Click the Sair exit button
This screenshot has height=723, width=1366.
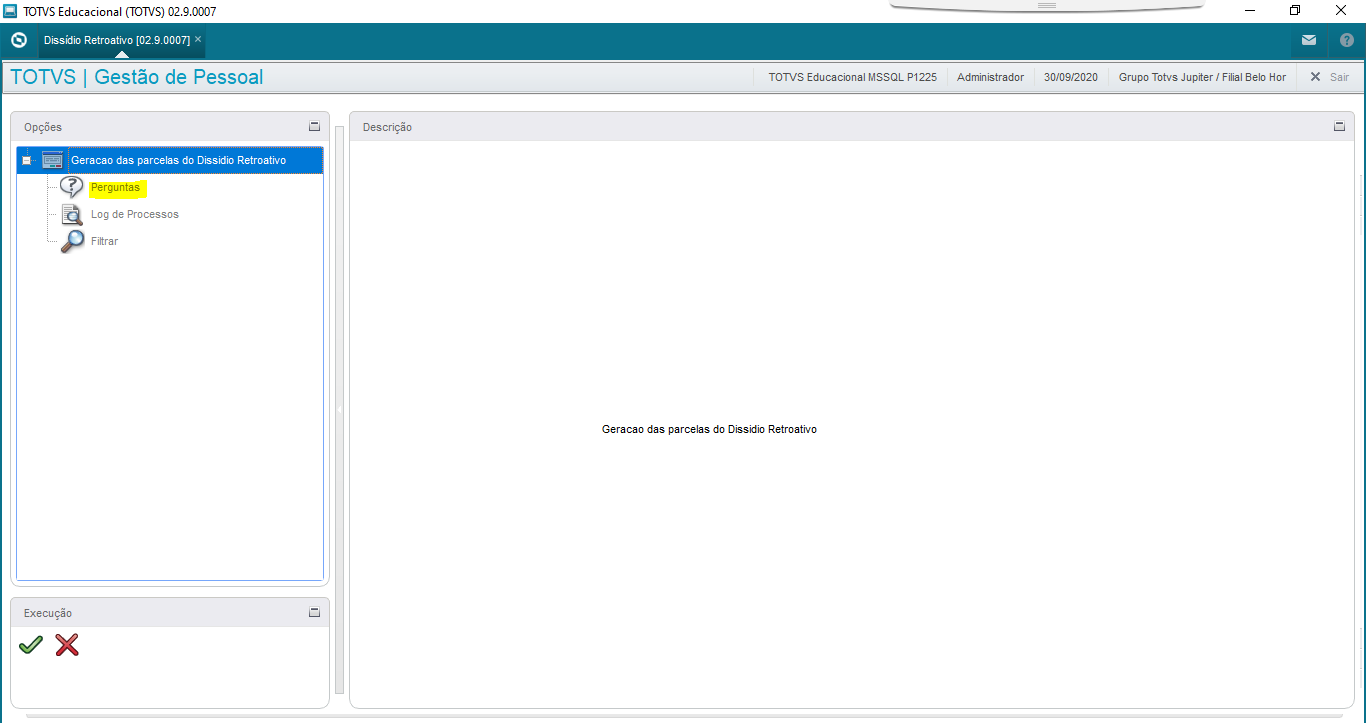1329,77
